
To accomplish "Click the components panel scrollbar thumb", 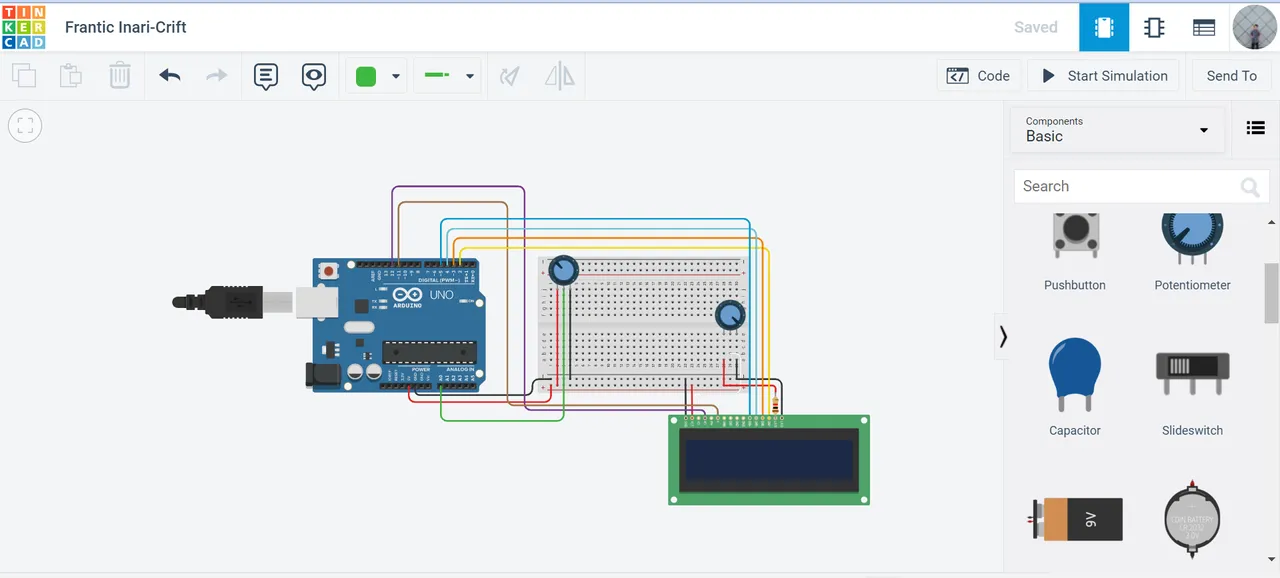I will click(1271, 293).
